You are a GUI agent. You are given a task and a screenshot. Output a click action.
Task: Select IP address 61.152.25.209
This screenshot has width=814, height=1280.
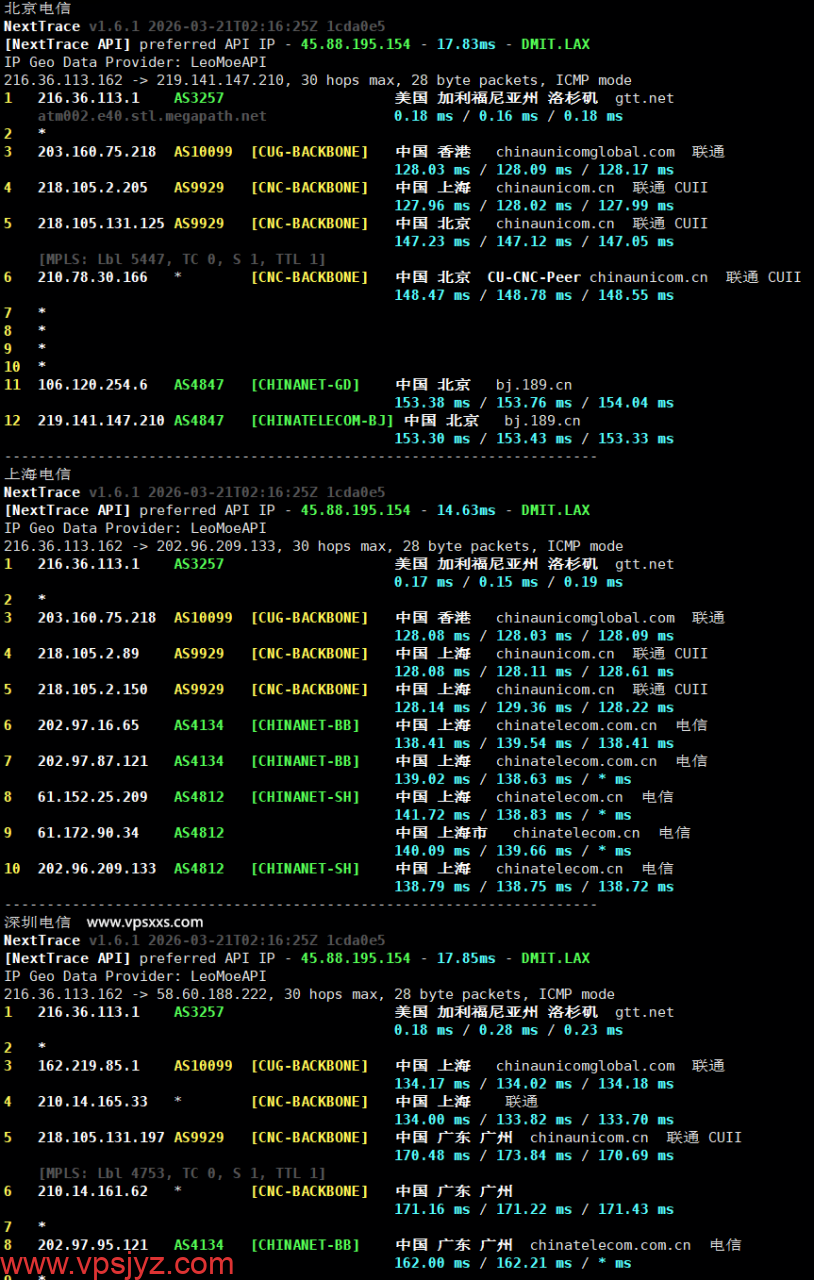pyautogui.click(x=92, y=797)
